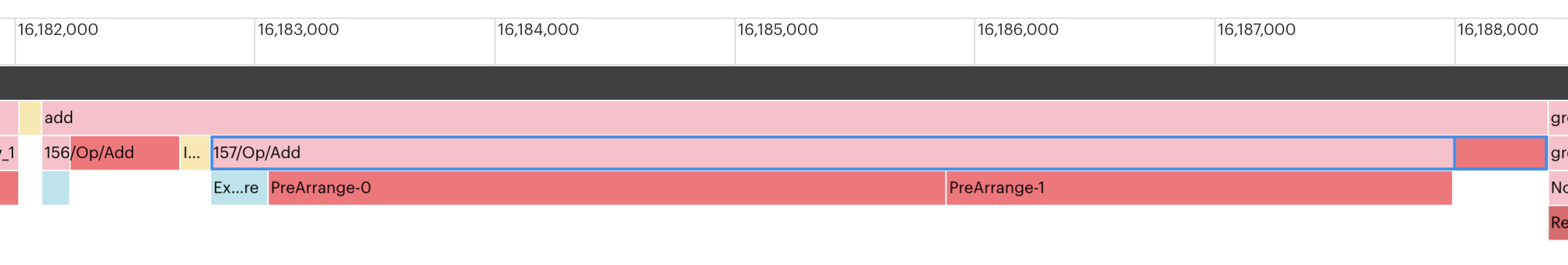
Task: Click the dark gray track header bar
Action: pos(784,83)
